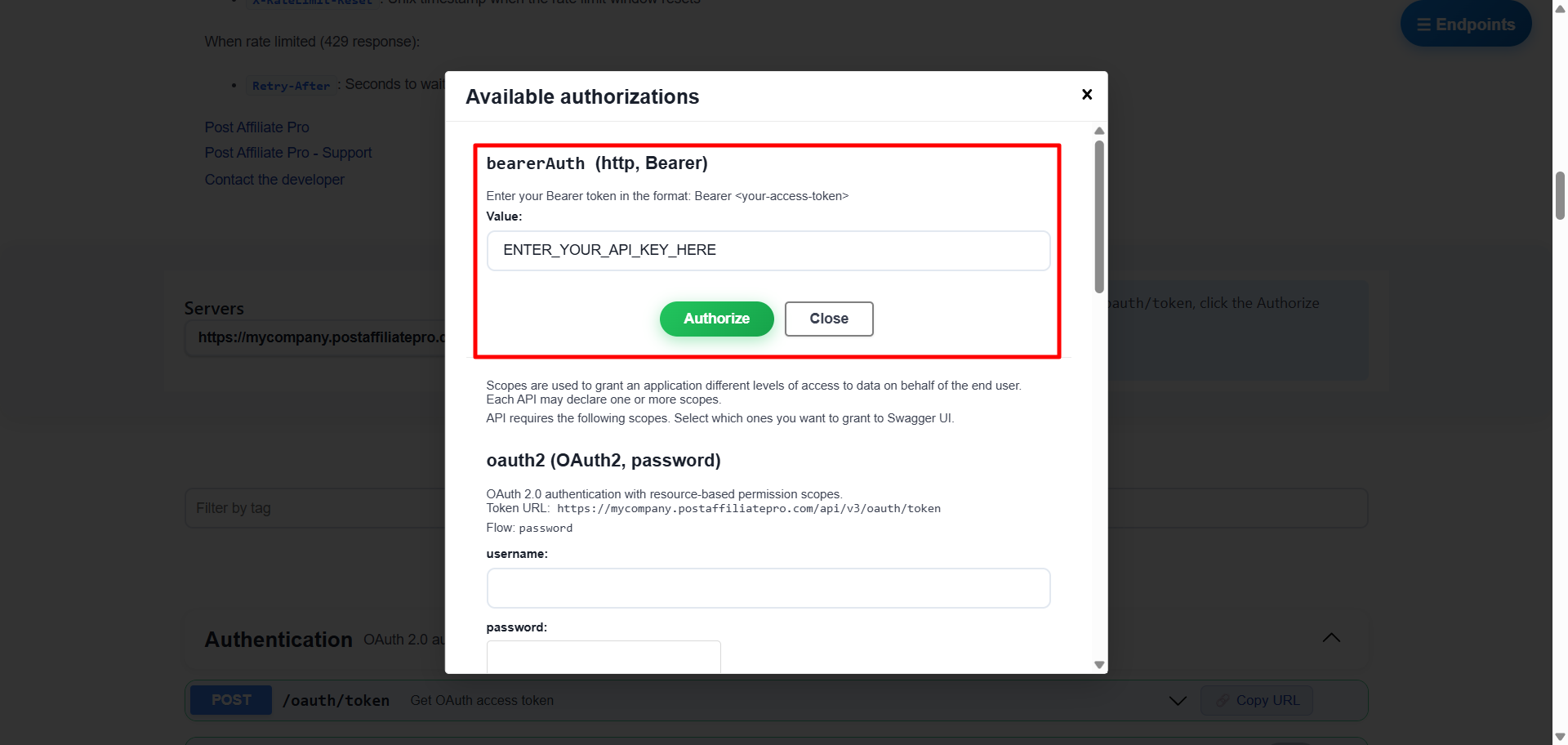The width and height of the screenshot is (1568, 745).
Task: Open the Post Affiliate Pro - Support link
Action: 287,153
